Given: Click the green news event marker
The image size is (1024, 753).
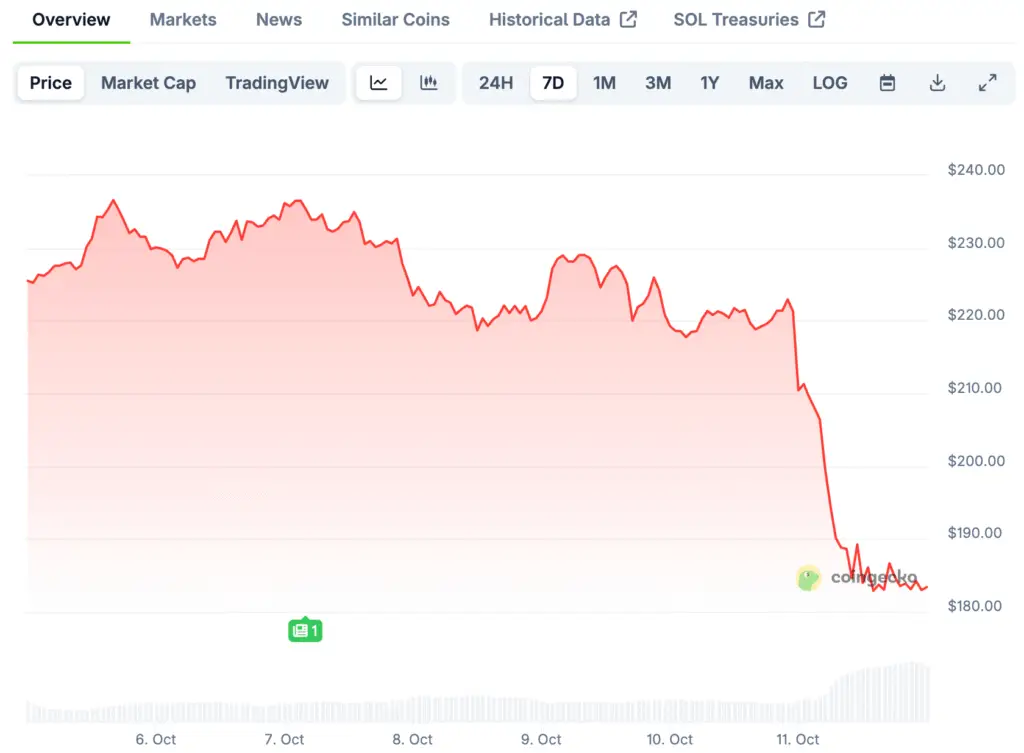Looking at the screenshot, I should point(305,630).
